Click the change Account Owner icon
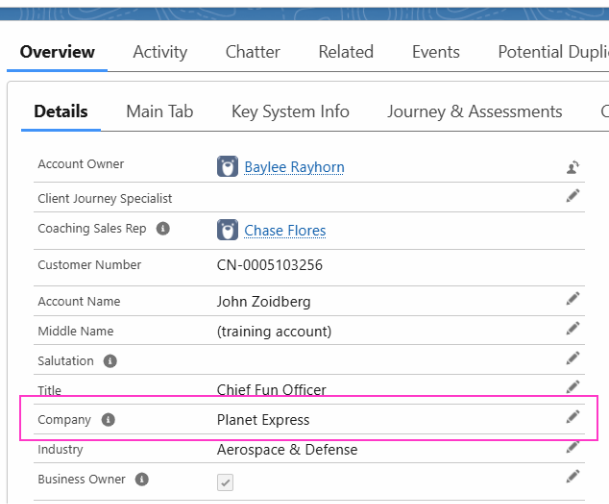The height and width of the screenshot is (504, 609). 572,167
